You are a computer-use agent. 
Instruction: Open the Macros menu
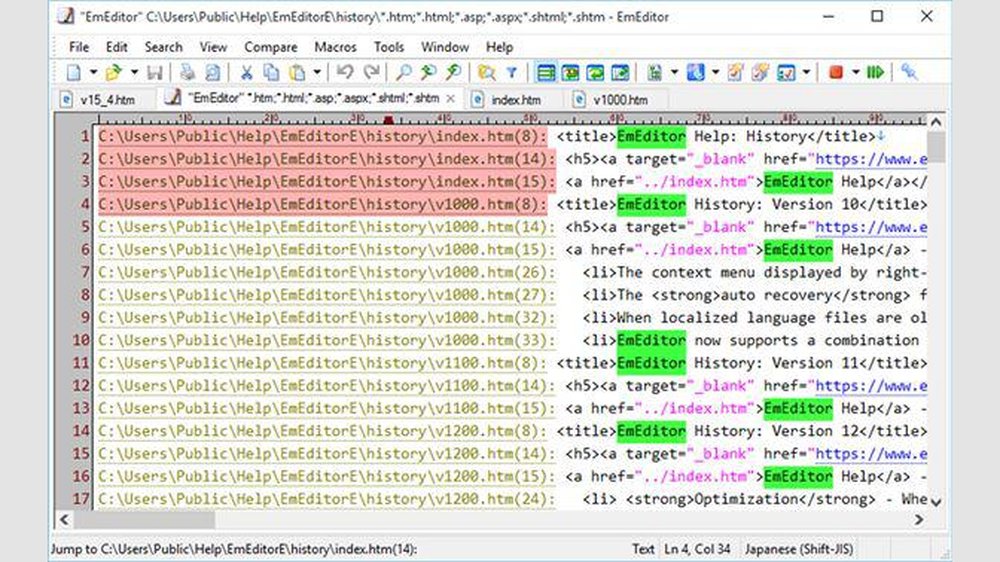335,47
